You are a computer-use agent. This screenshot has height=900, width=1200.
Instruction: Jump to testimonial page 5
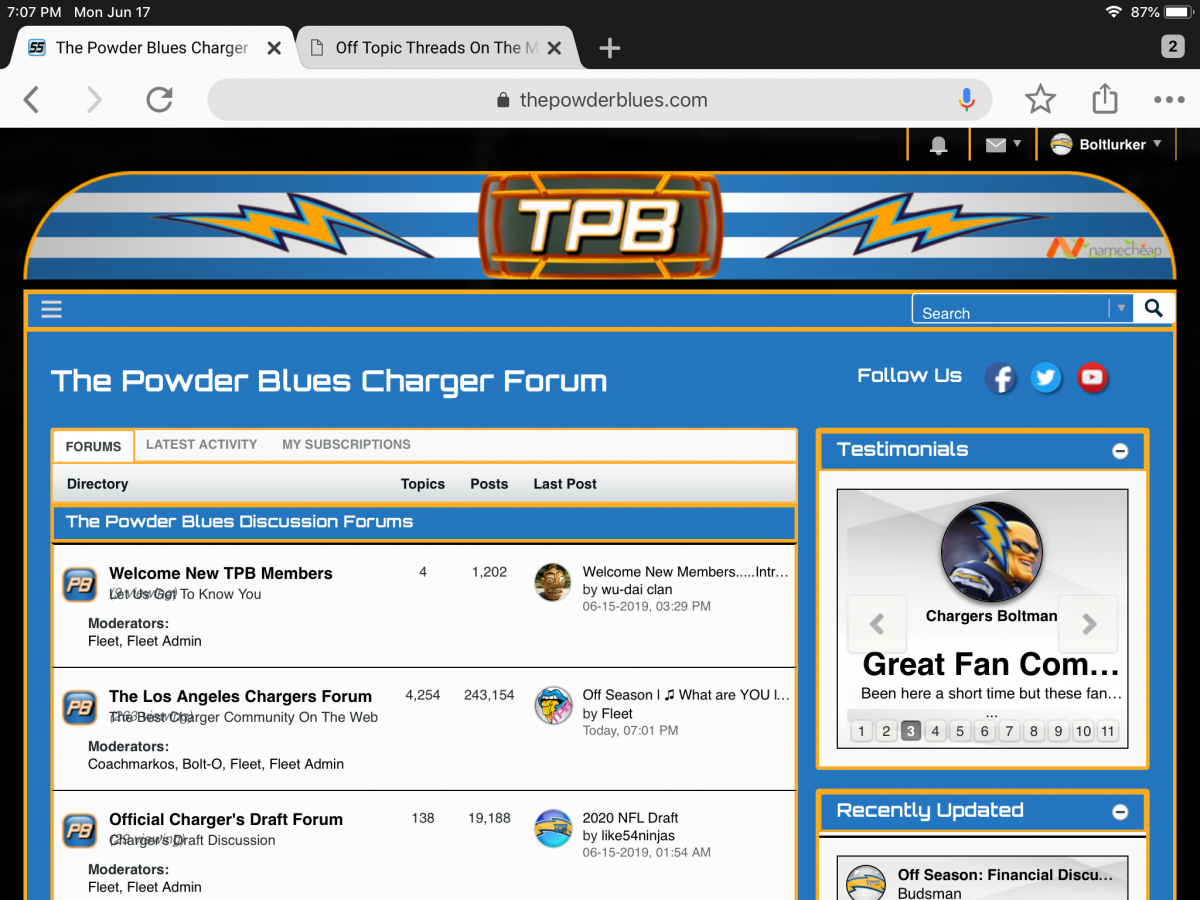point(960,731)
